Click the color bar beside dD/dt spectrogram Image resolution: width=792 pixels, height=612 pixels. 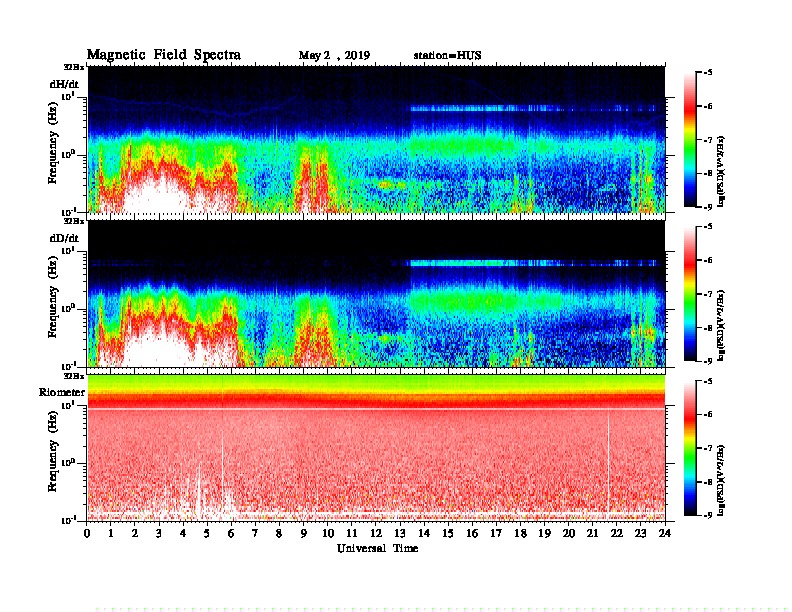coord(690,294)
